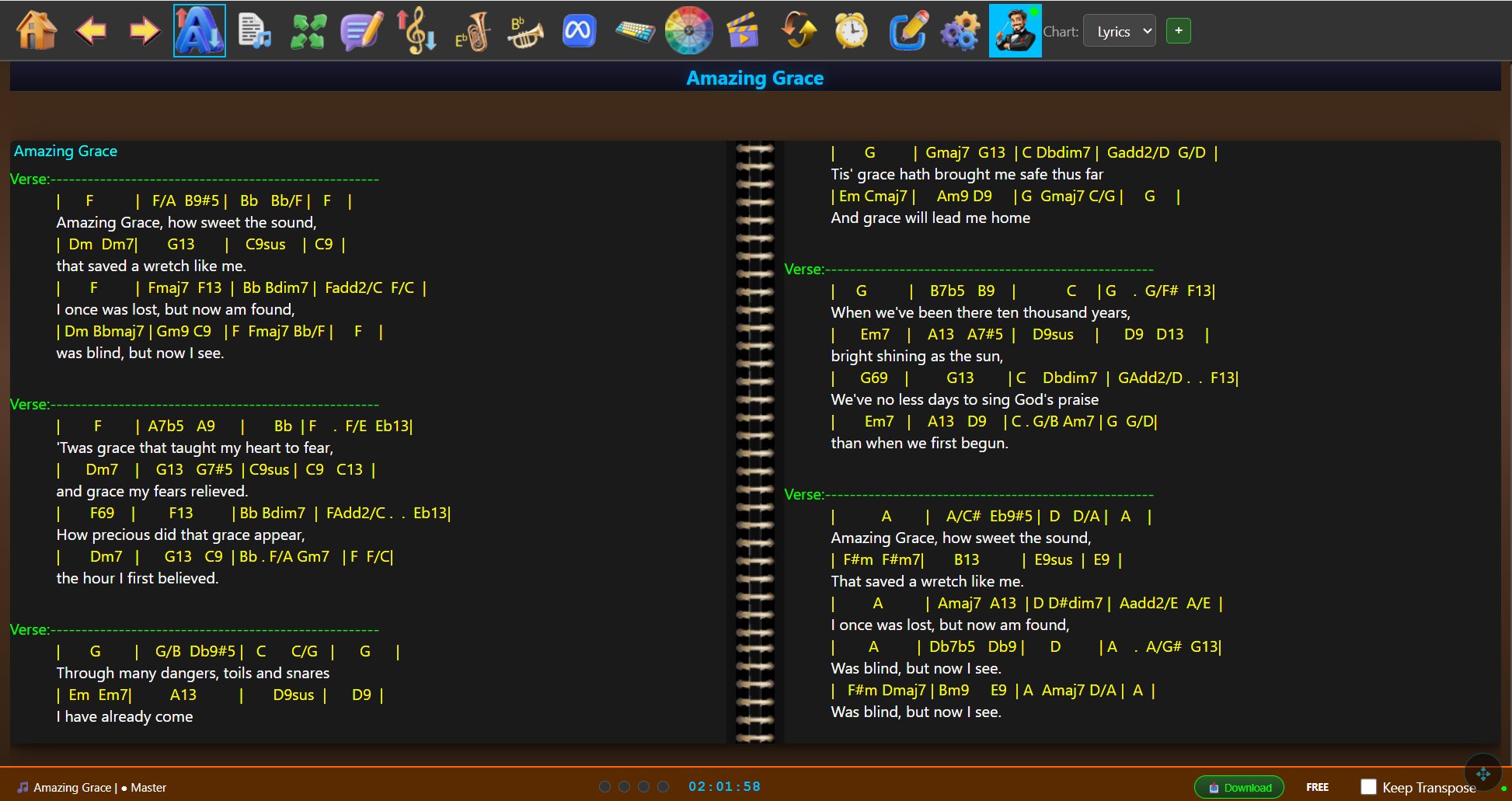Open the Chart type dropdown
The width and height of the screenshot is (1512, 801).
(x=1119, y=31)
